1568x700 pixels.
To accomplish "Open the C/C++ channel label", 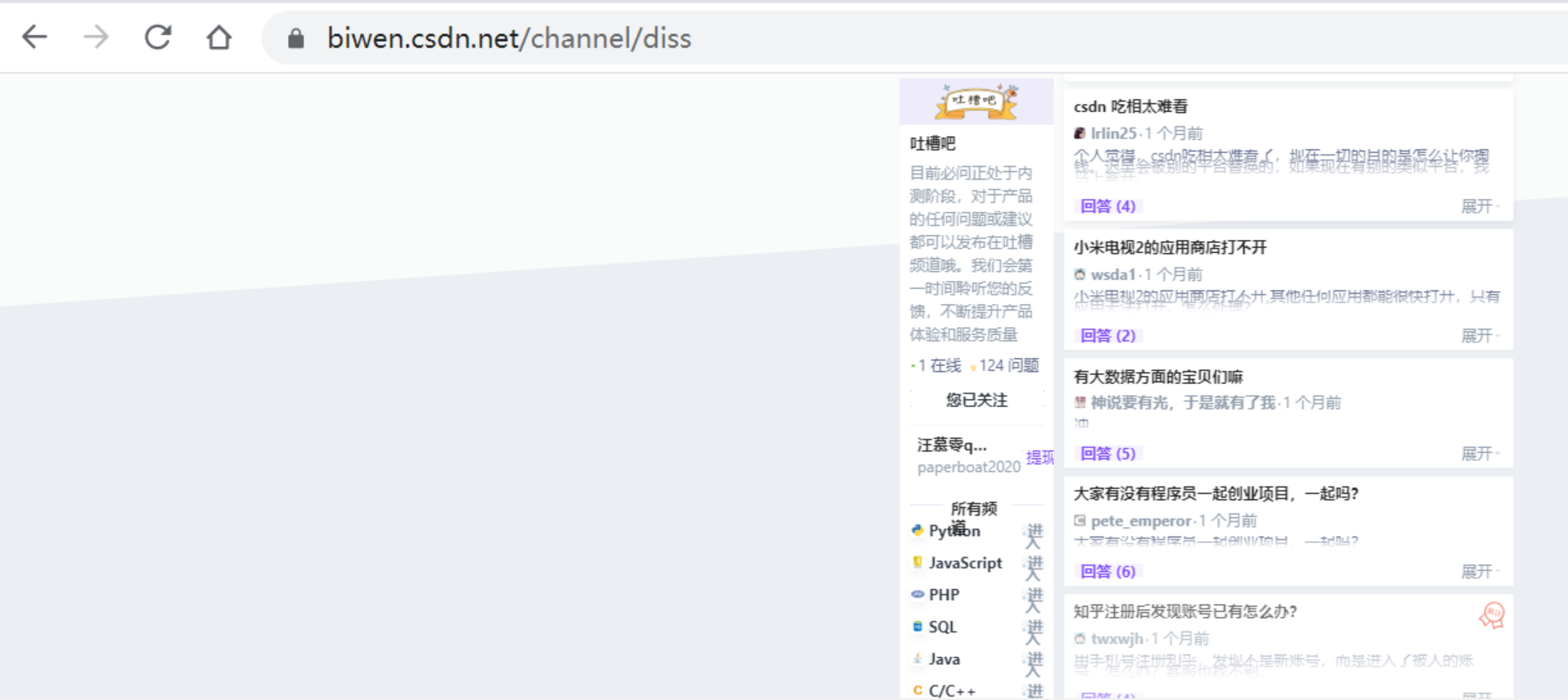I will [952, 691].
